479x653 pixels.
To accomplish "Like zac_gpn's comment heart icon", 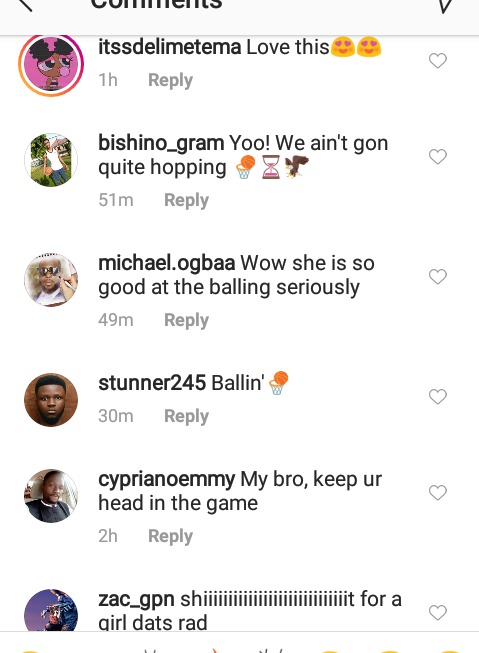I will coord(437,613).
